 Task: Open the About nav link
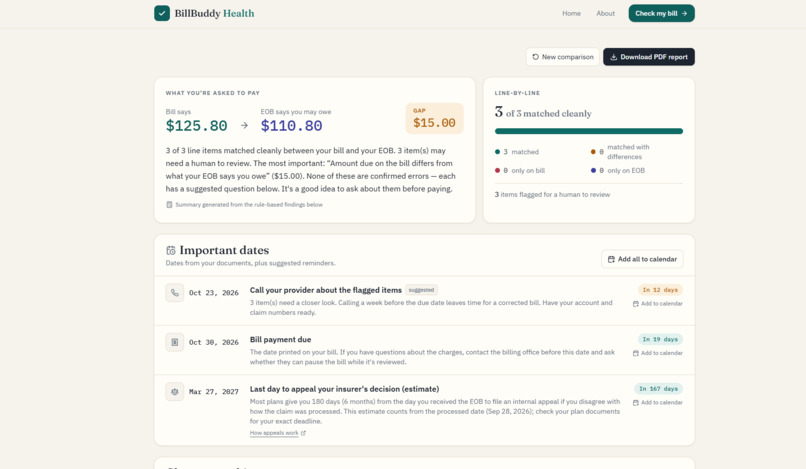pyautogui.click(x=605, y=13)
